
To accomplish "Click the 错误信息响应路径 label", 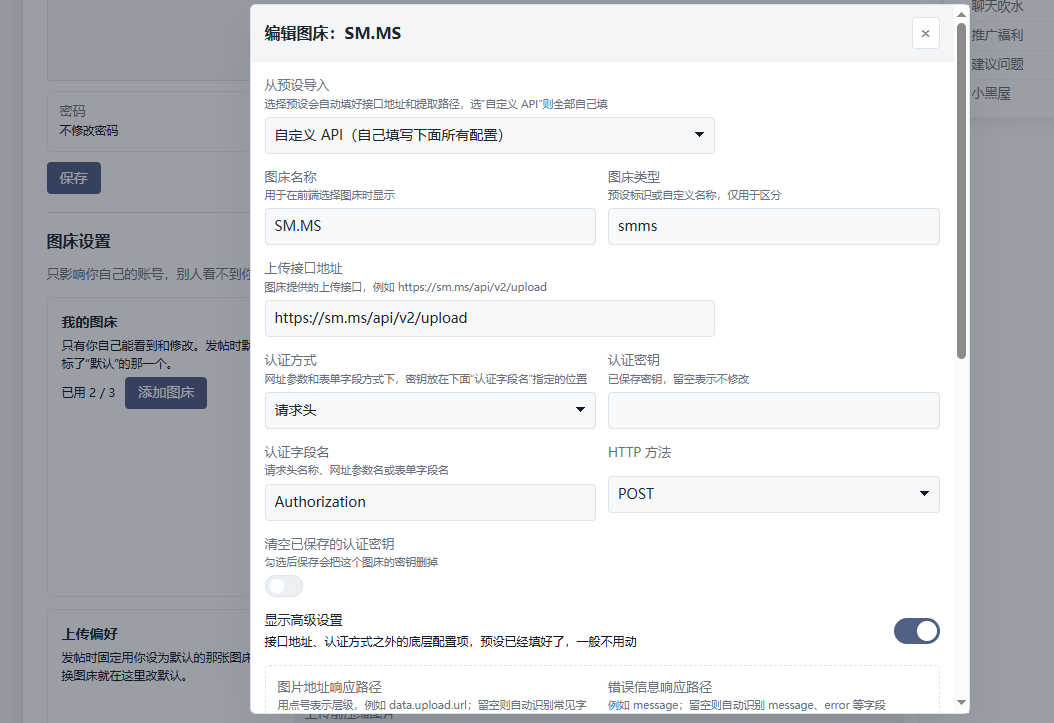I will coord(659,687).
